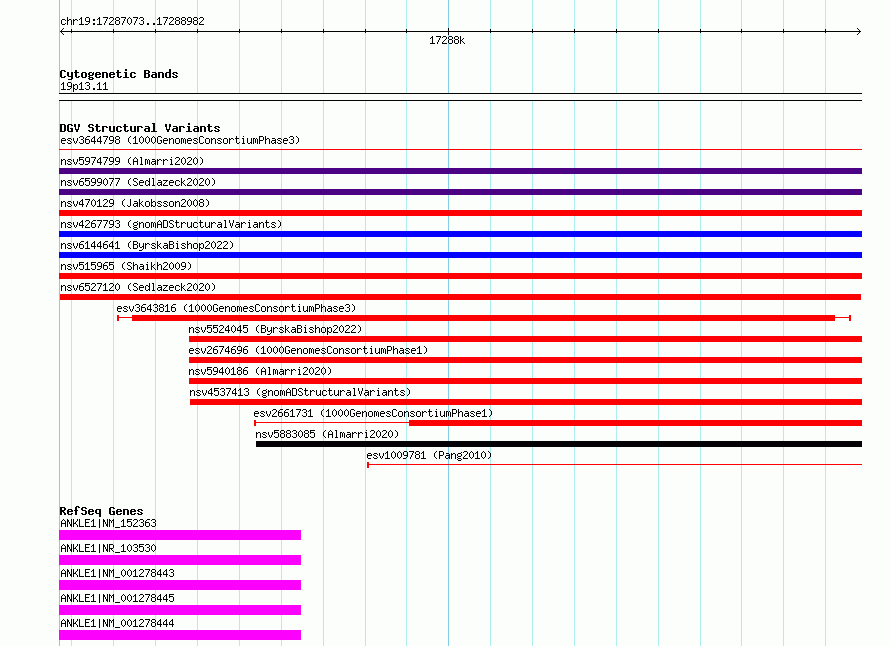
Task: Click the nsv6144641 (ByrskaBishop2022) label
Action: [x=147, y=245]
